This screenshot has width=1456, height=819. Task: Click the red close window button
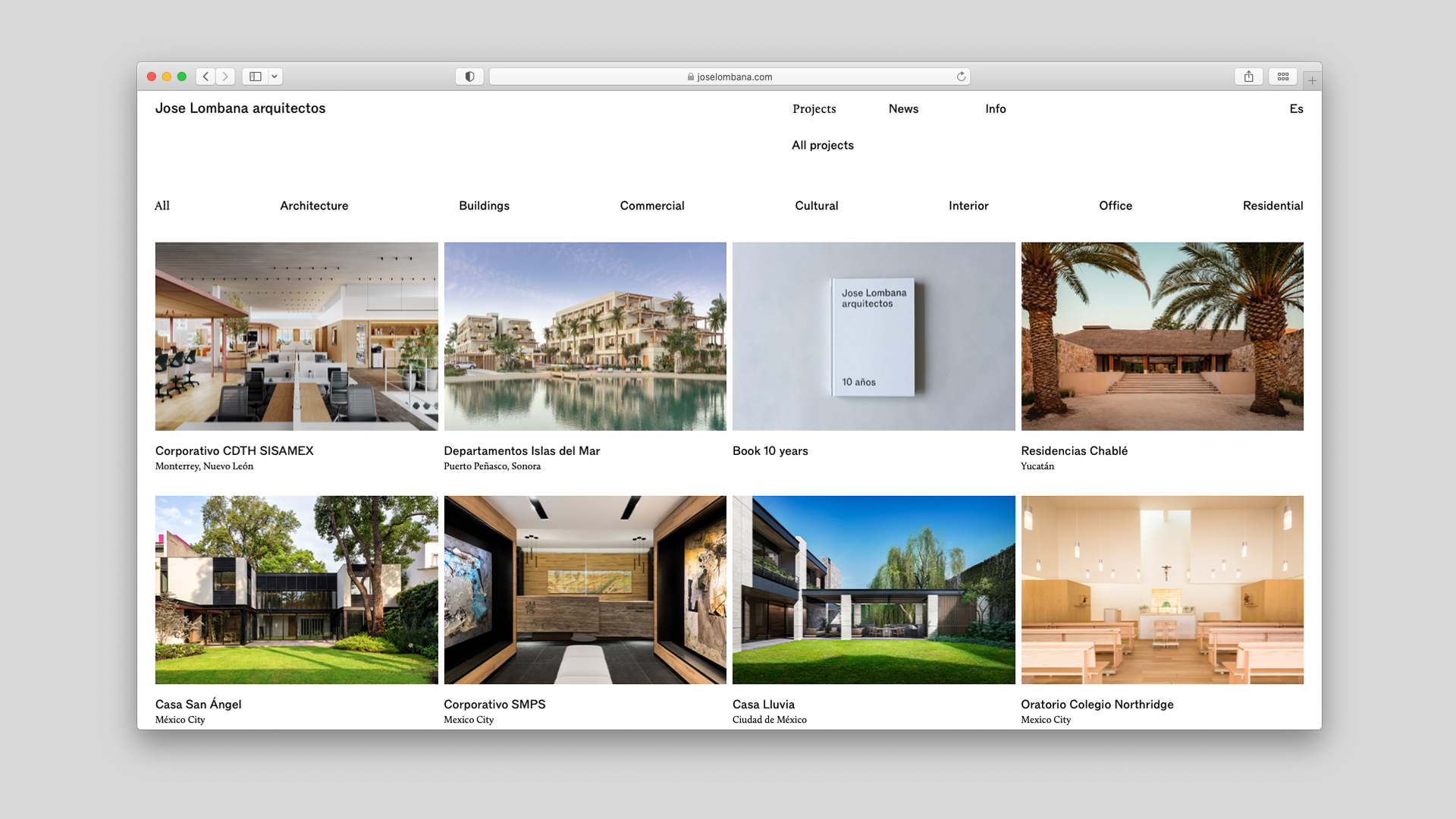coord(152,77)
